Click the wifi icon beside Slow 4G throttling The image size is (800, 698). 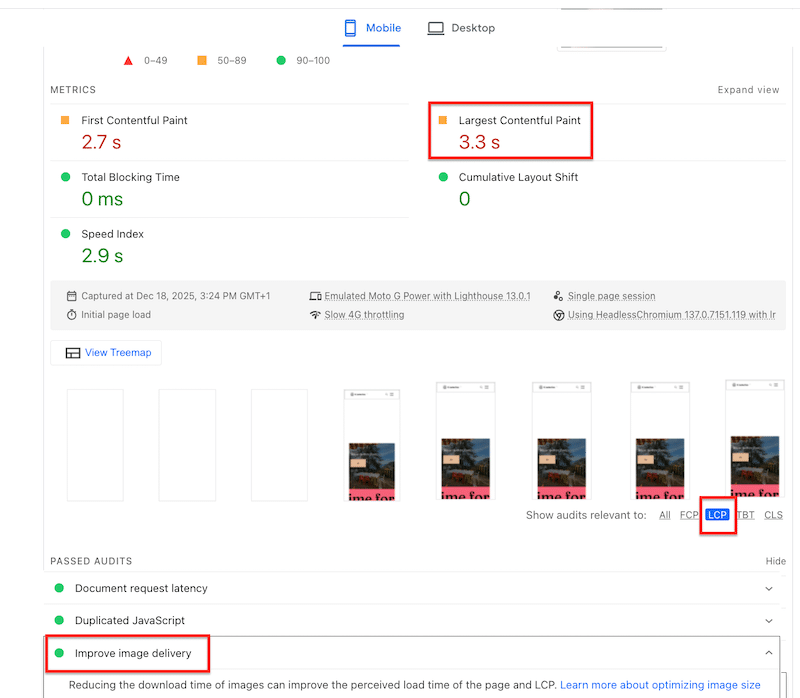[x=316, y=314]
